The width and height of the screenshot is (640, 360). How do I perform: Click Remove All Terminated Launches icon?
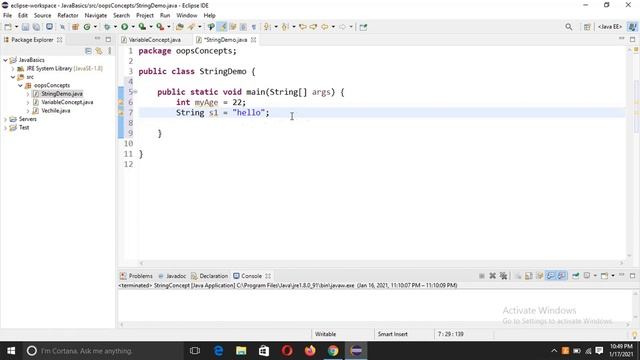click(504, 276)
